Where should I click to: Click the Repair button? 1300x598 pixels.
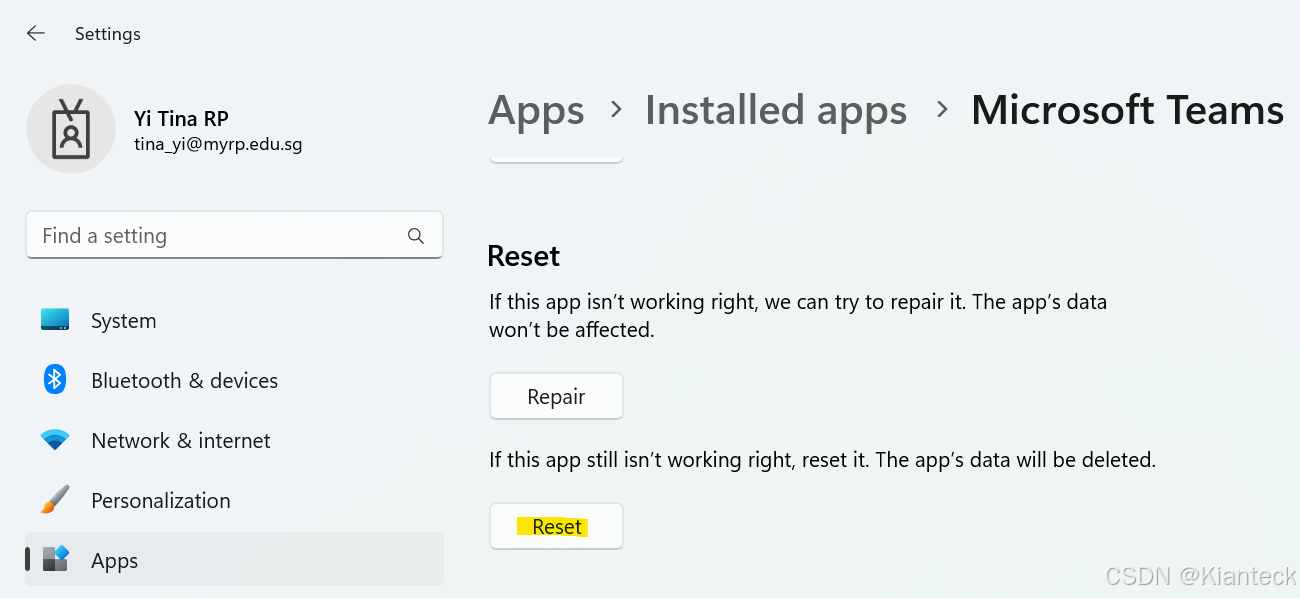click(x=556, y=396)
